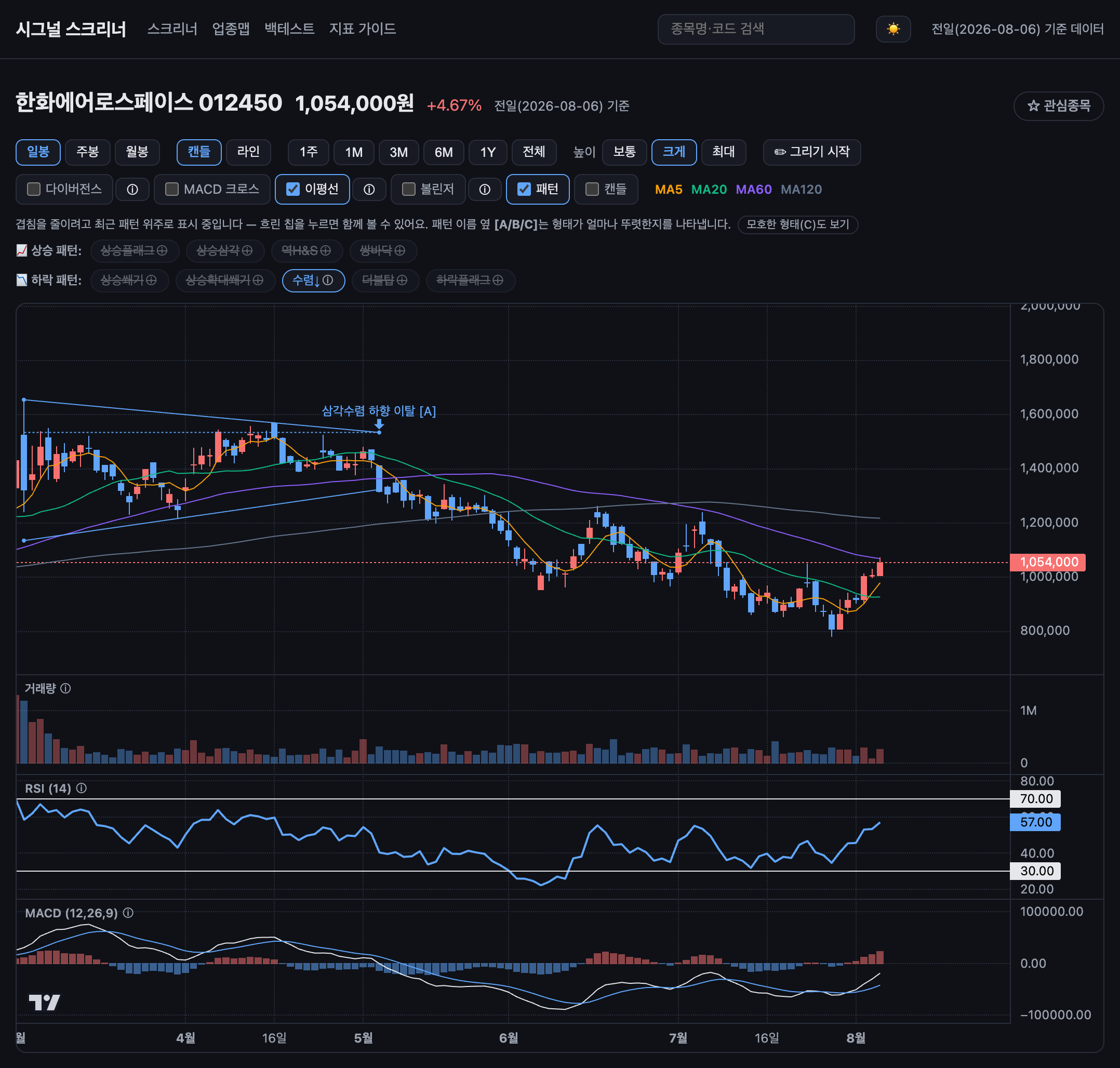This screenshot has width=1120, height=1068.
Task: Click the info icon next to 다이버전스
Action: (132, 190)
